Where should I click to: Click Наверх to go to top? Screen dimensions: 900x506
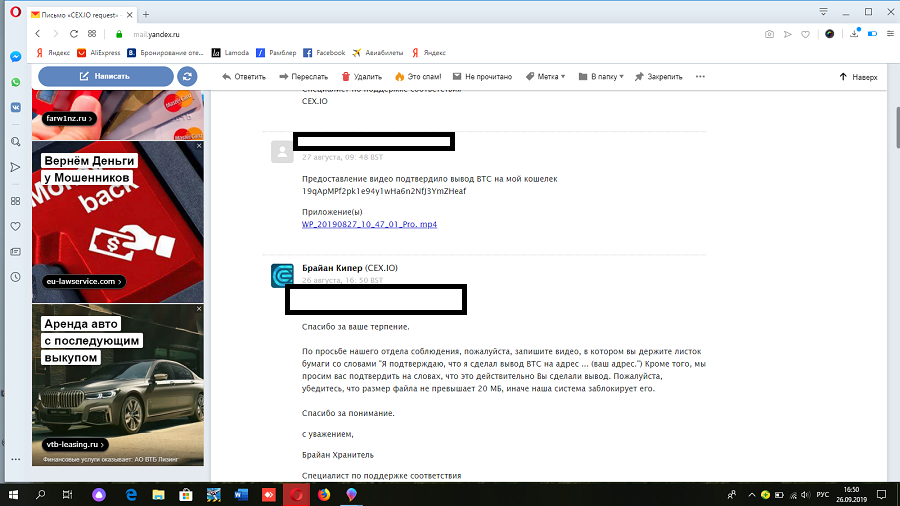point(858,77)
